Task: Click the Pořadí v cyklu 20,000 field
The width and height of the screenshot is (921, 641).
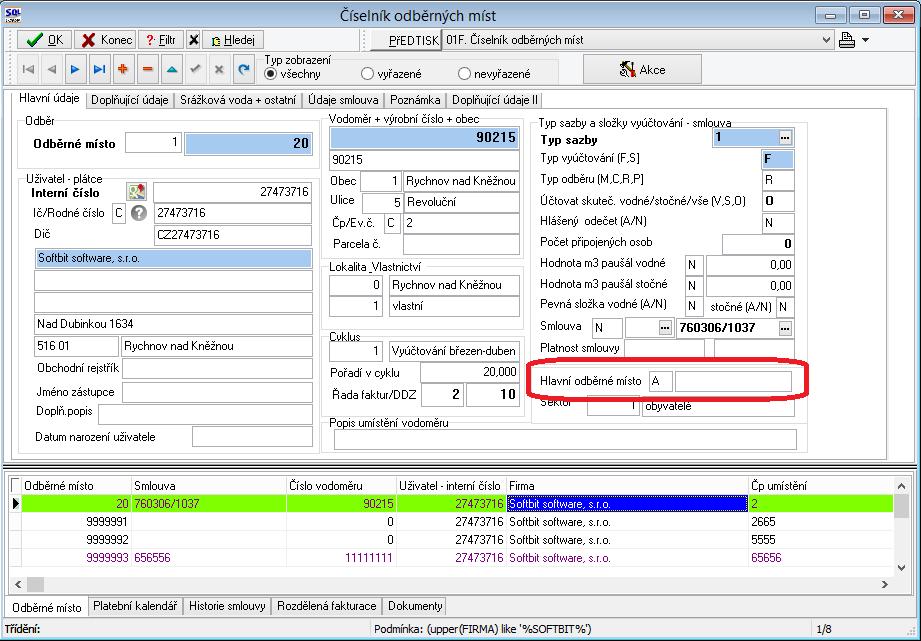Action: point(470,372)
